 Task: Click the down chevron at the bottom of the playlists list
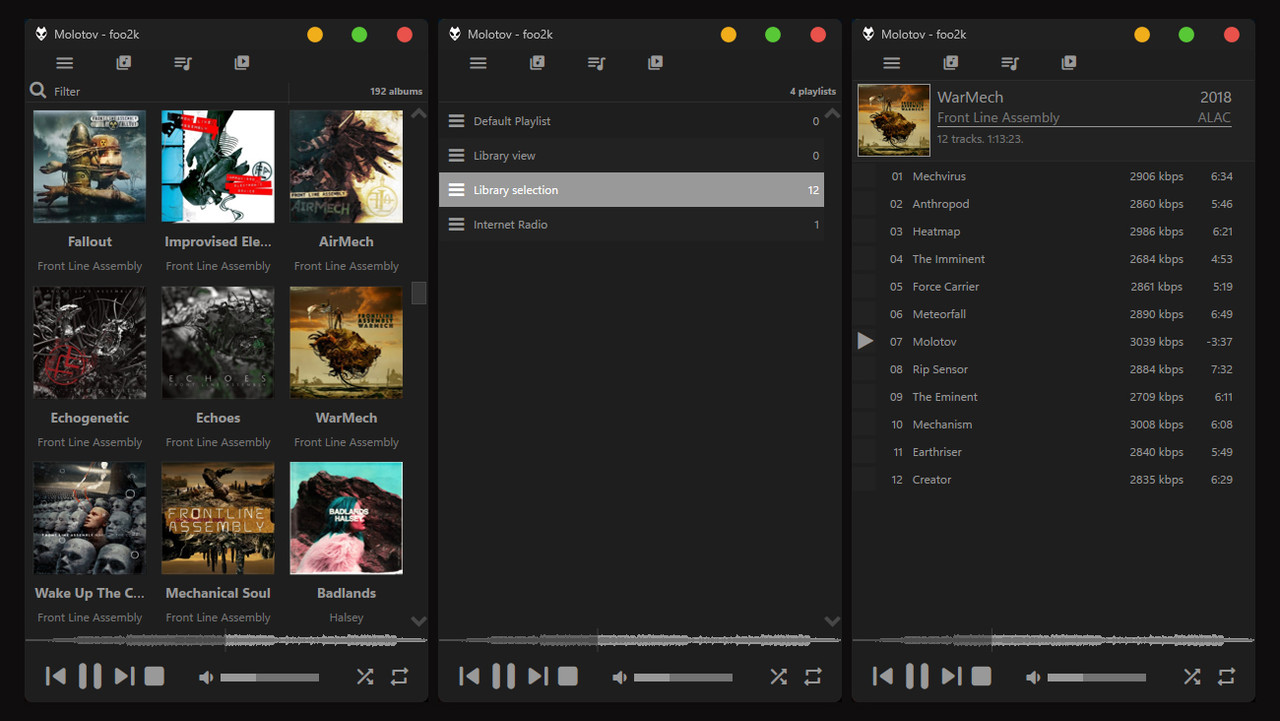(x=832, y=621)
